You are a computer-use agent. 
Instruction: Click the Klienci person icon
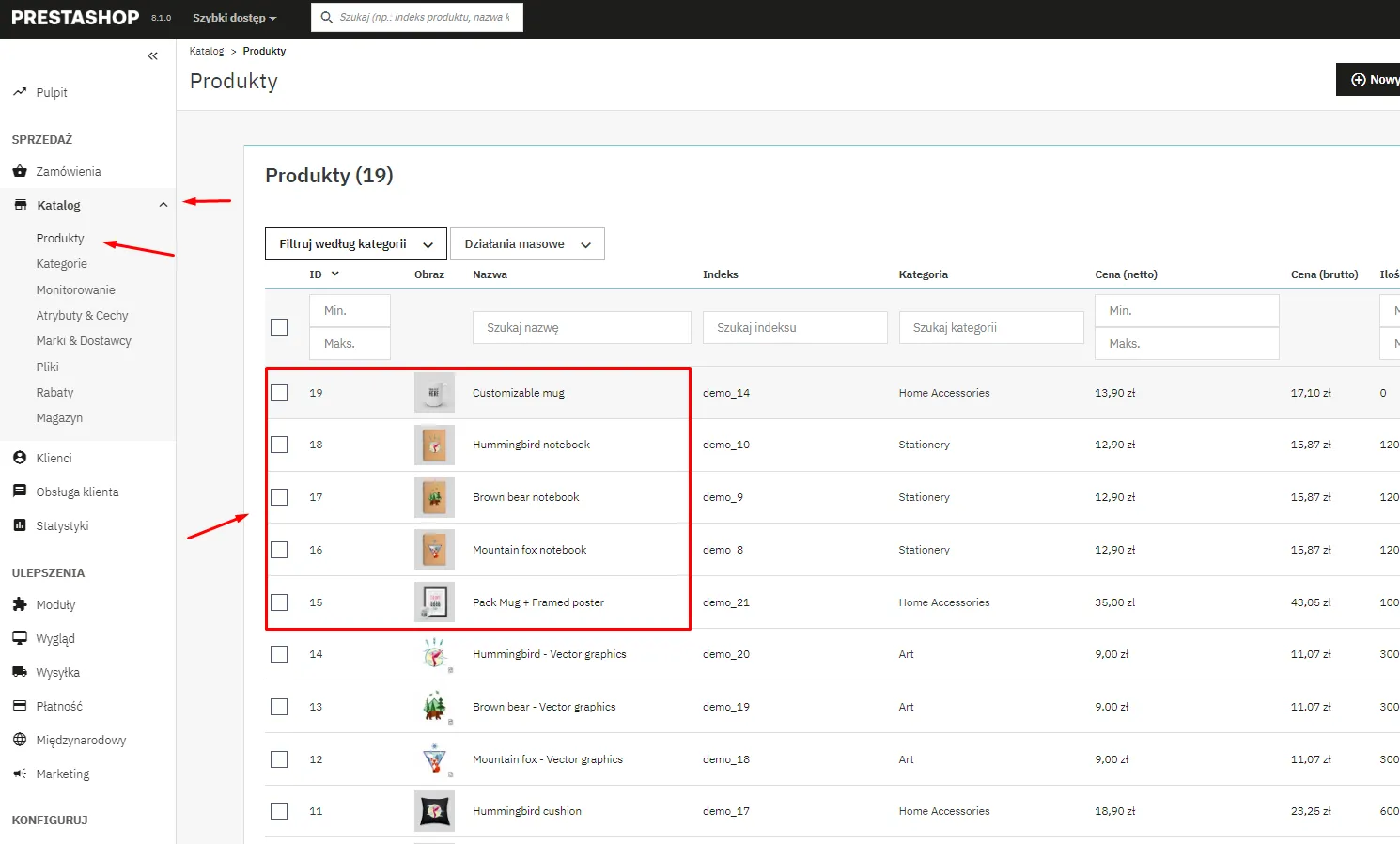(20, 458)
